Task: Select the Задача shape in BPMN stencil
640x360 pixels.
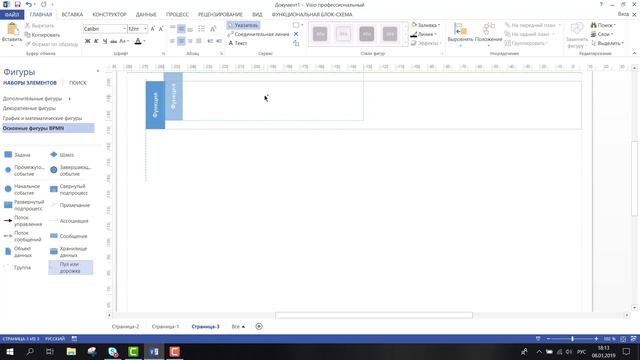Action: pyautogui.click(x=17, y=155)
